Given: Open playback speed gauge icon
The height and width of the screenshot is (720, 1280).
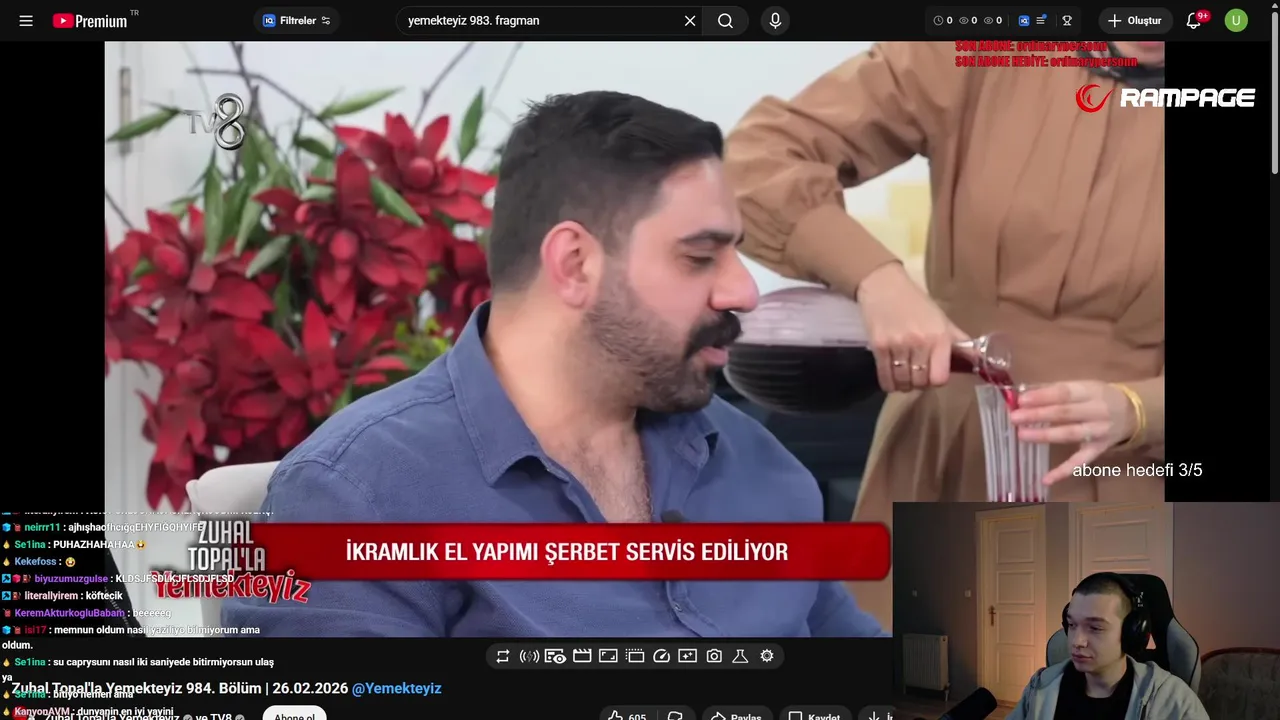Looking at the screenshot, I should click(661, 656).
